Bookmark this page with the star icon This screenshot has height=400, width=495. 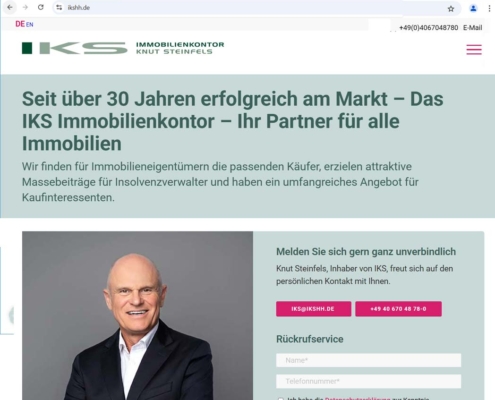tap(451, 9)
